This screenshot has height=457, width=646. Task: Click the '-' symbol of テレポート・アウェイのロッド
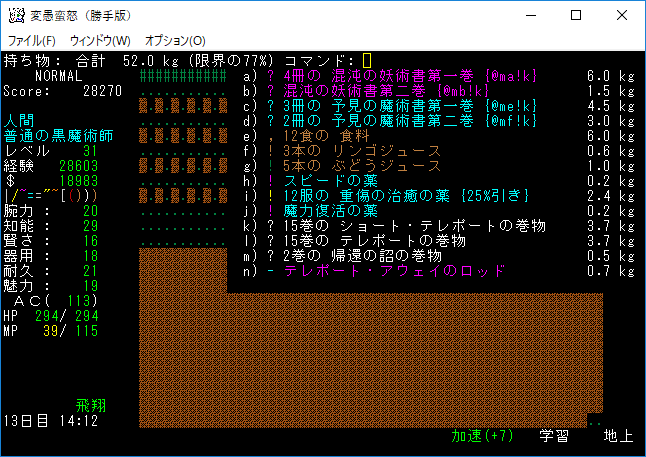(x=270, y=271)
